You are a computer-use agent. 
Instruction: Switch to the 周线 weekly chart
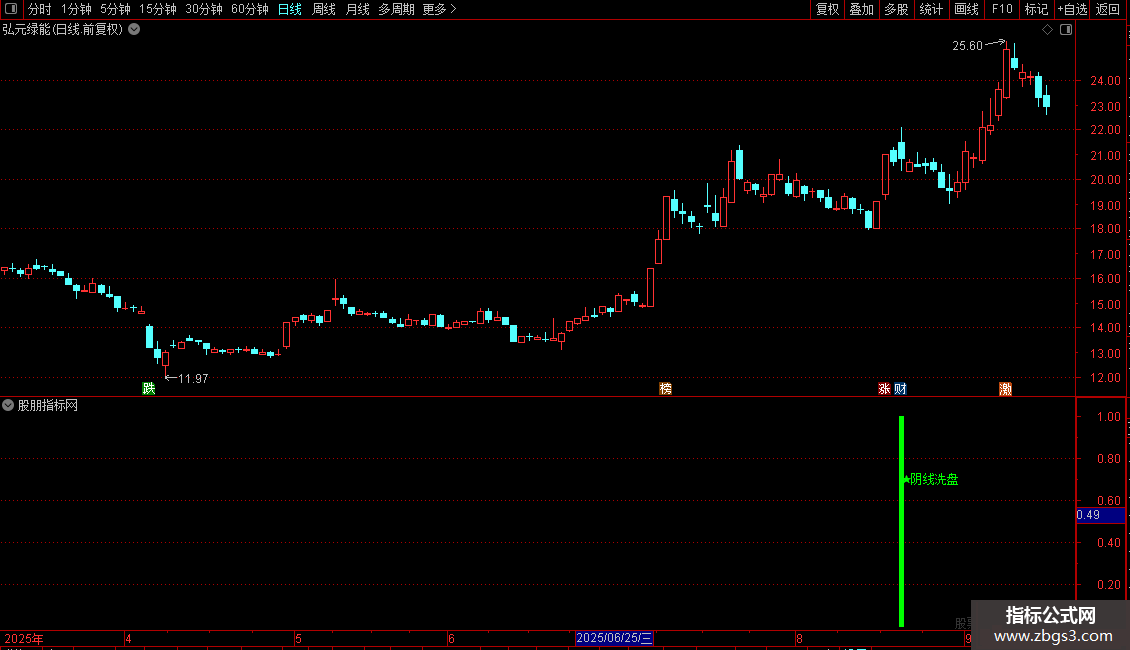point(324,9)
